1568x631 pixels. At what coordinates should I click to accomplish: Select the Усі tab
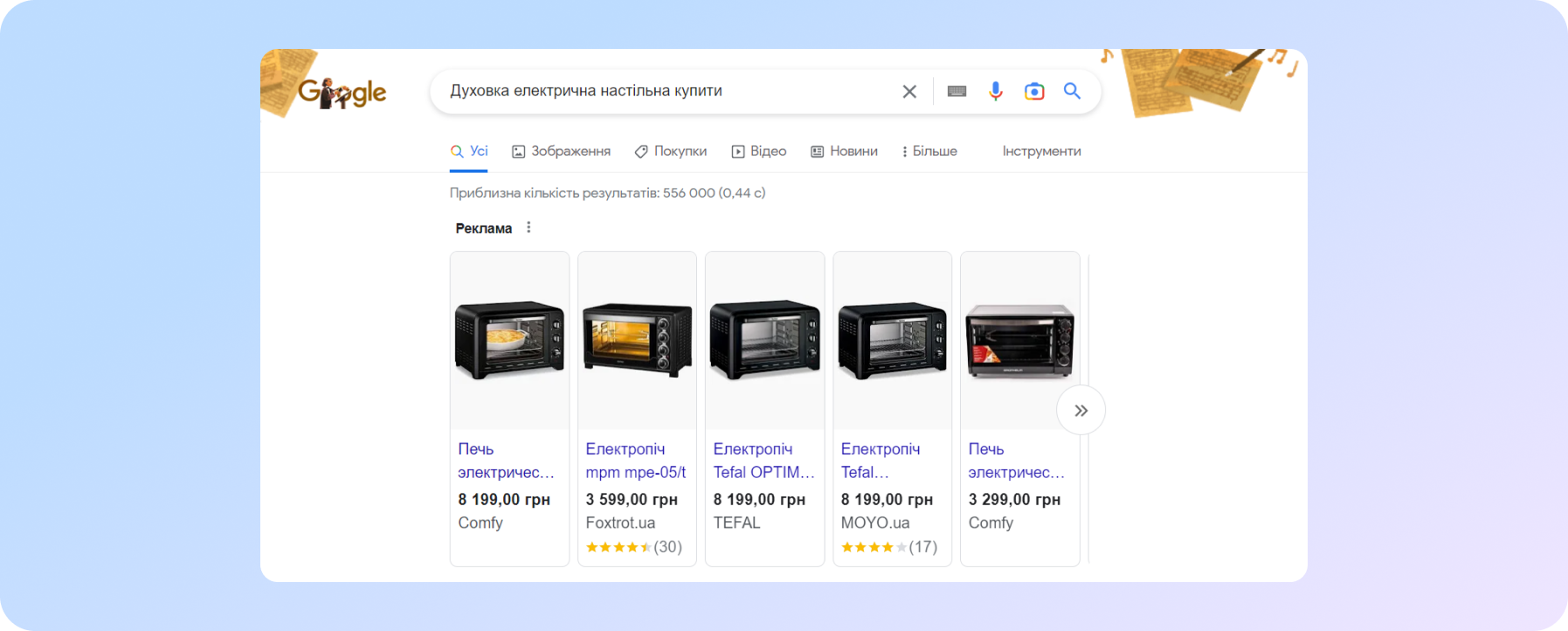coord(469,151)
